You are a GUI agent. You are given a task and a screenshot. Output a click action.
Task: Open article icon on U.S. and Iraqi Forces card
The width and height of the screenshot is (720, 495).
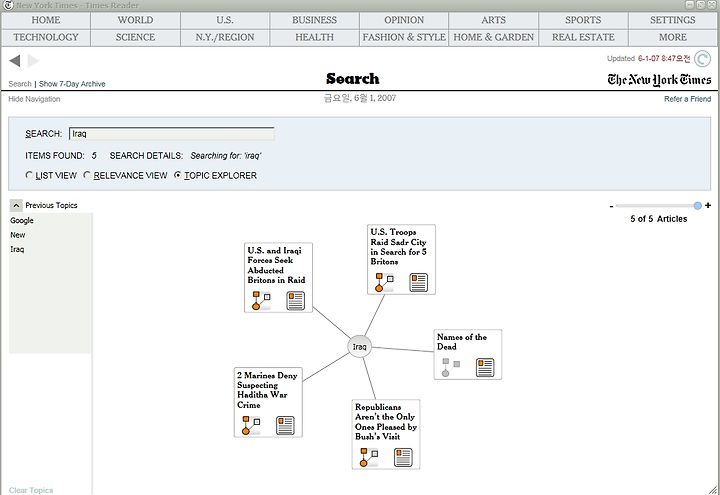(295, 301)
